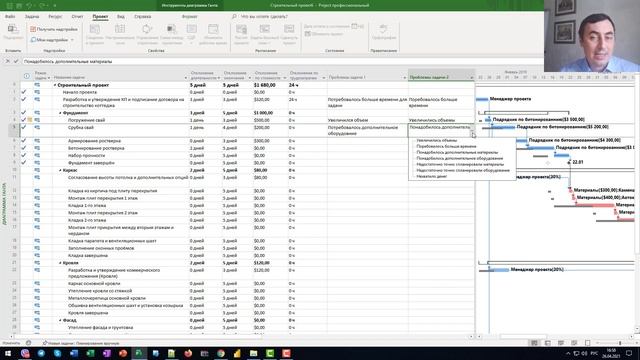Select 'Понадобились дополнительные материалы' list option
Image resolution: width=640 pixels, height=360 pixels.
(x=457, y=152)
